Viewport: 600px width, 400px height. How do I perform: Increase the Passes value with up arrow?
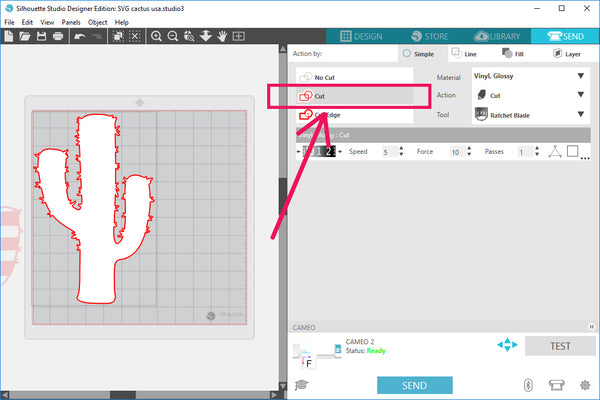point(537,148)
